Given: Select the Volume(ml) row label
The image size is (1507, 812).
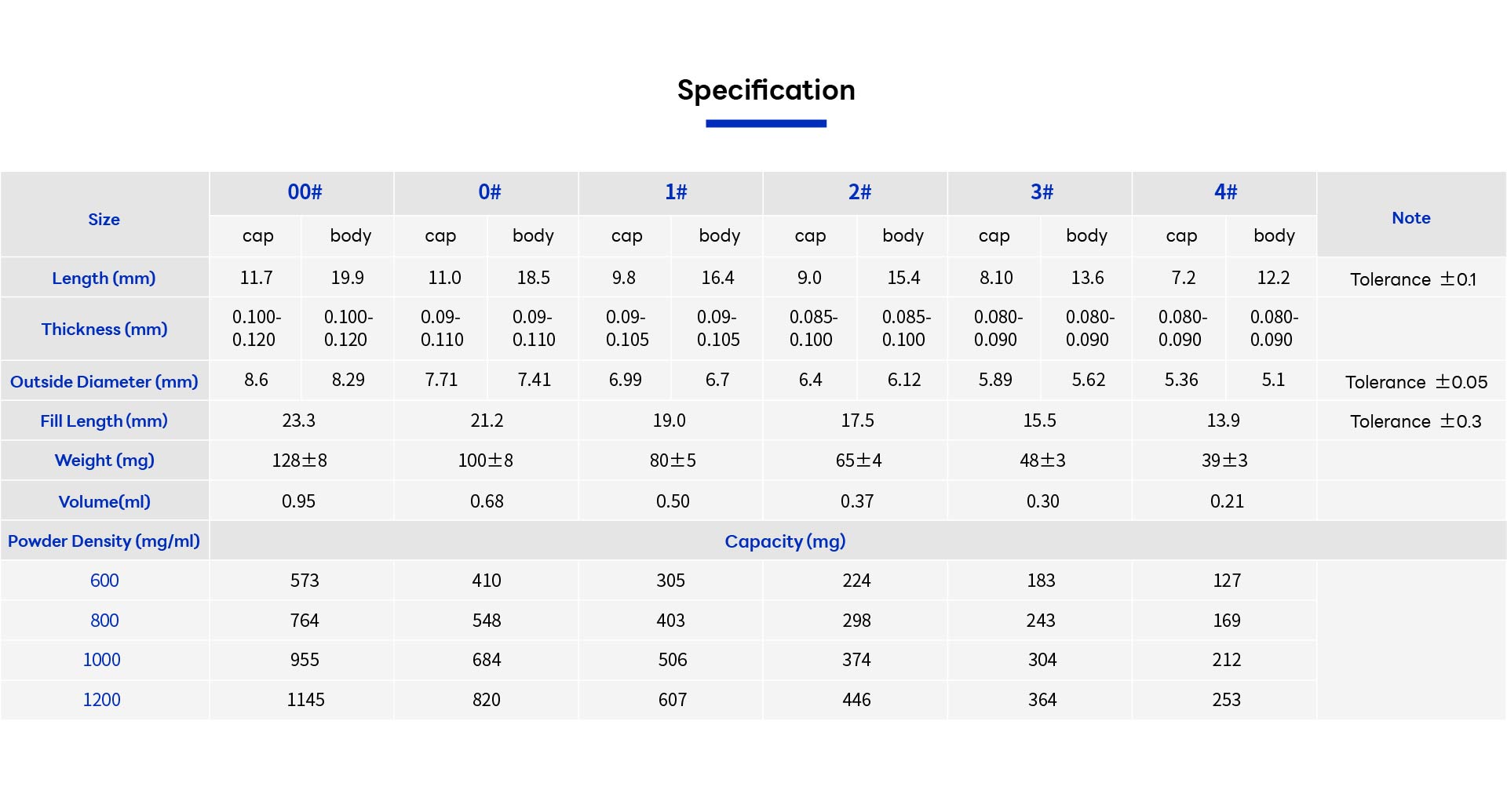Looking at the screenshot, I should click(x=104, y=502).
